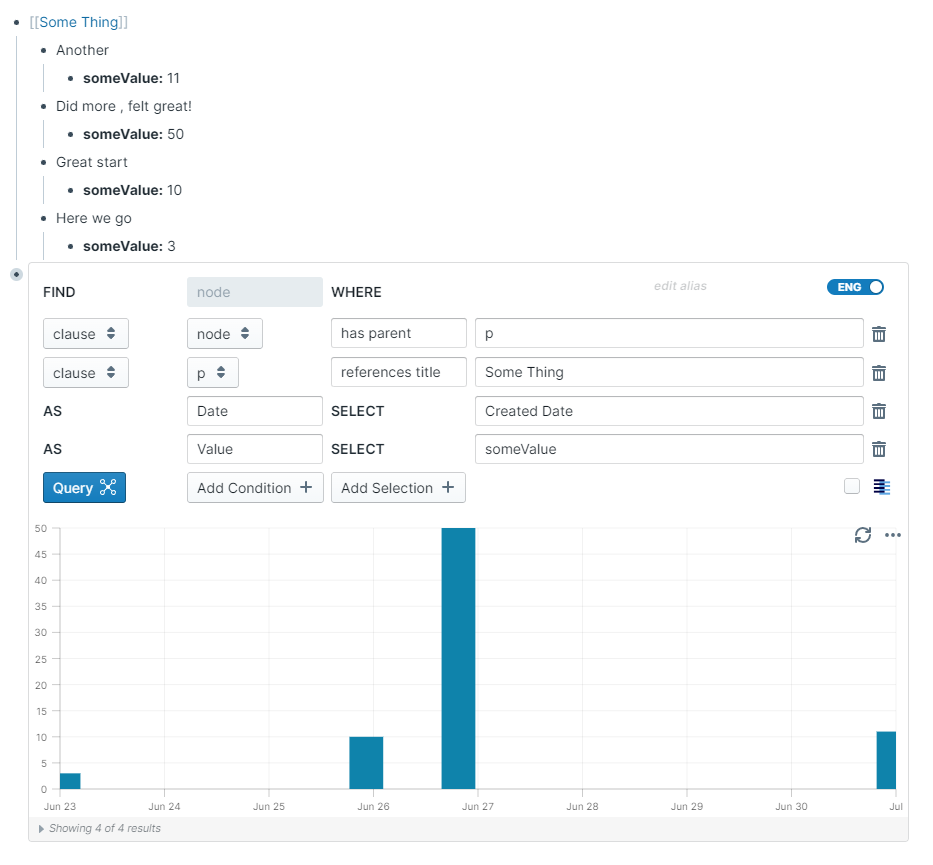Remove the Created Date selection row
Screen dimensions: 933x865
coord(879,411)
